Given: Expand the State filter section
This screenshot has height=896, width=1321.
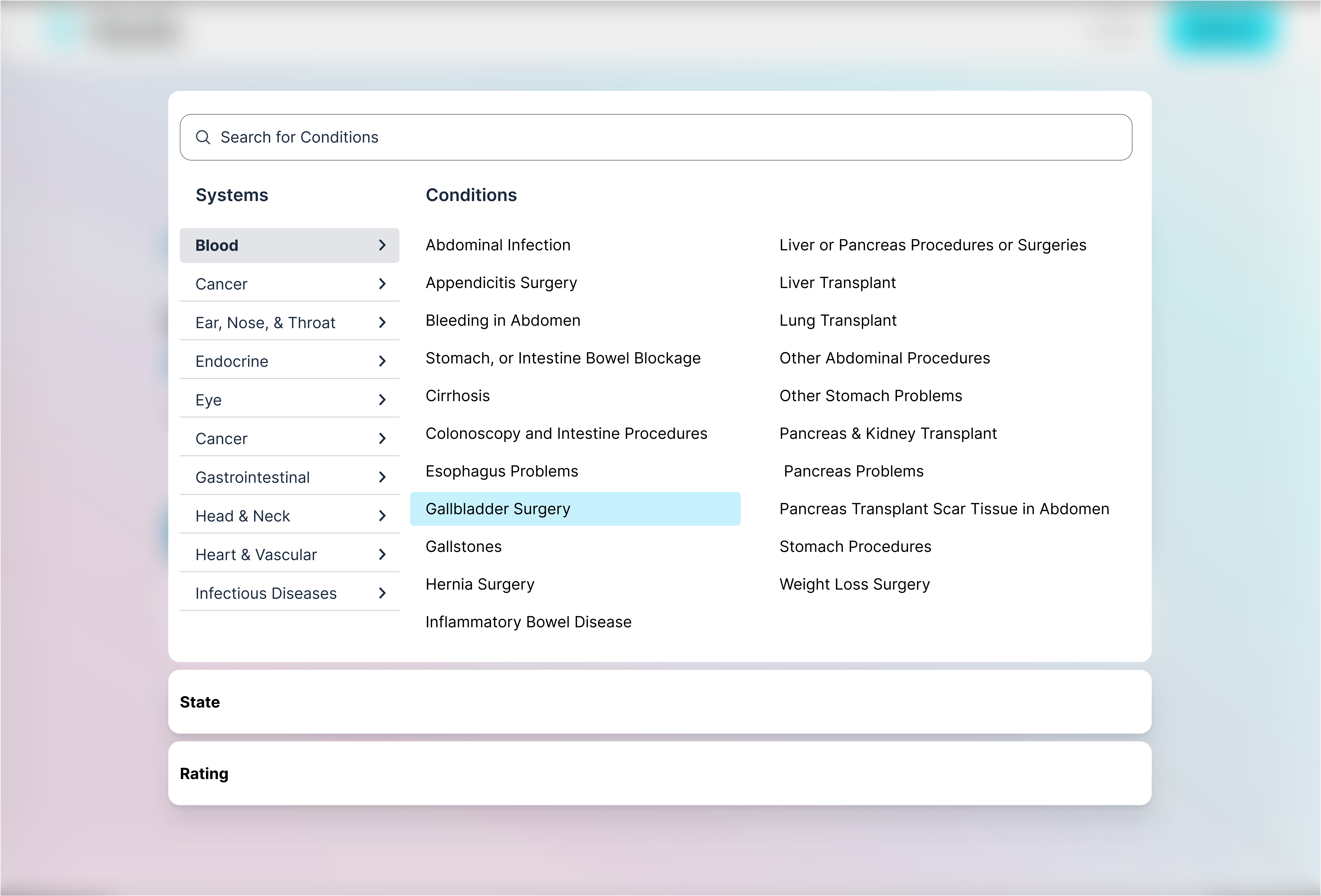Looking at the screenshot, I should [659, 702].
